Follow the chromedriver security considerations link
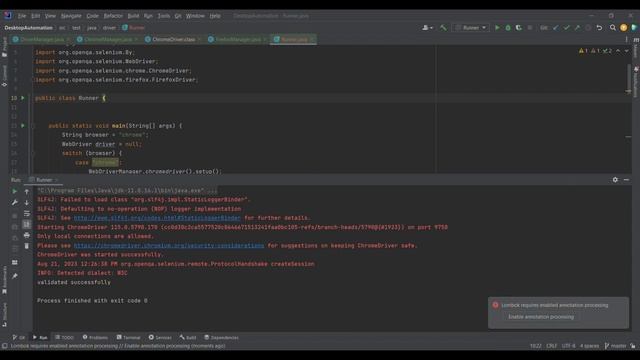This screenshot has width=640, height=360. point(169,246)
